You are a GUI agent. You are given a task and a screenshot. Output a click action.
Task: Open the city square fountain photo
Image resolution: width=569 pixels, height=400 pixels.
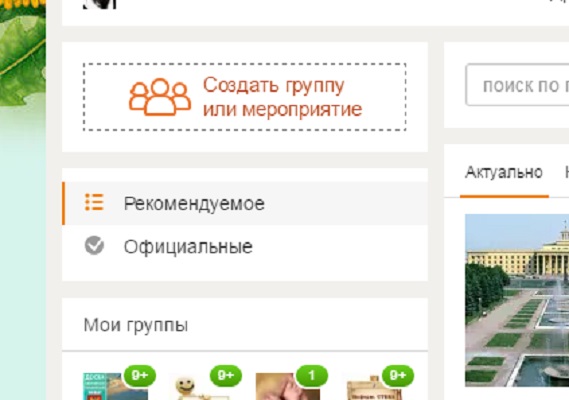pos(517,300)
